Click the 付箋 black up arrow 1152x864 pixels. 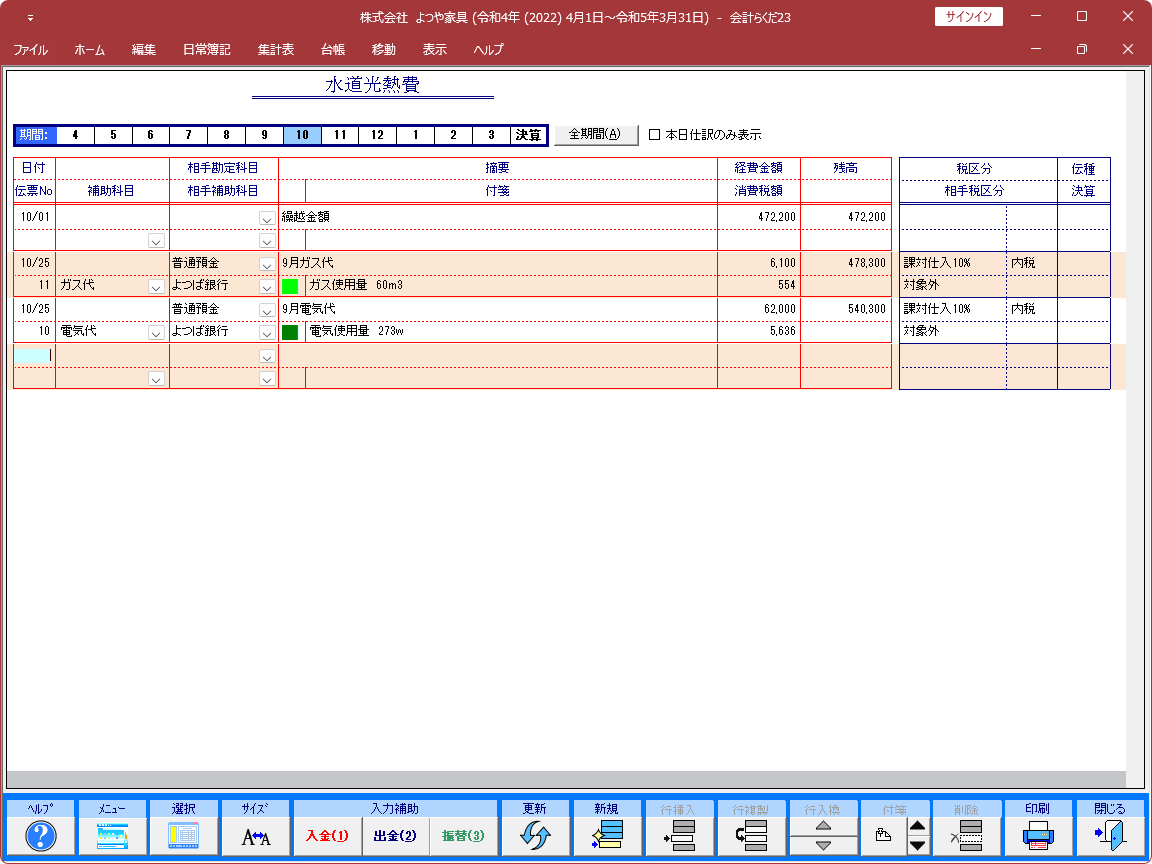[918, 827]
